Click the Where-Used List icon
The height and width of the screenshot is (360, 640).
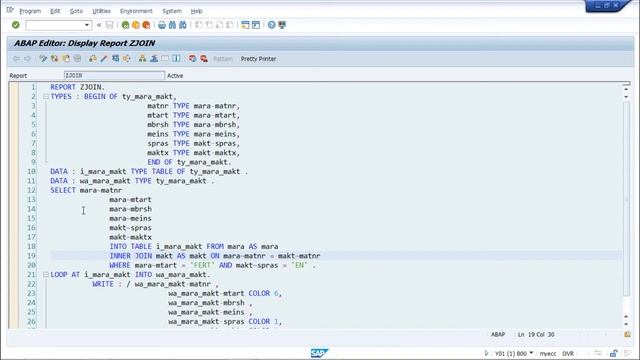pos(127,59)
